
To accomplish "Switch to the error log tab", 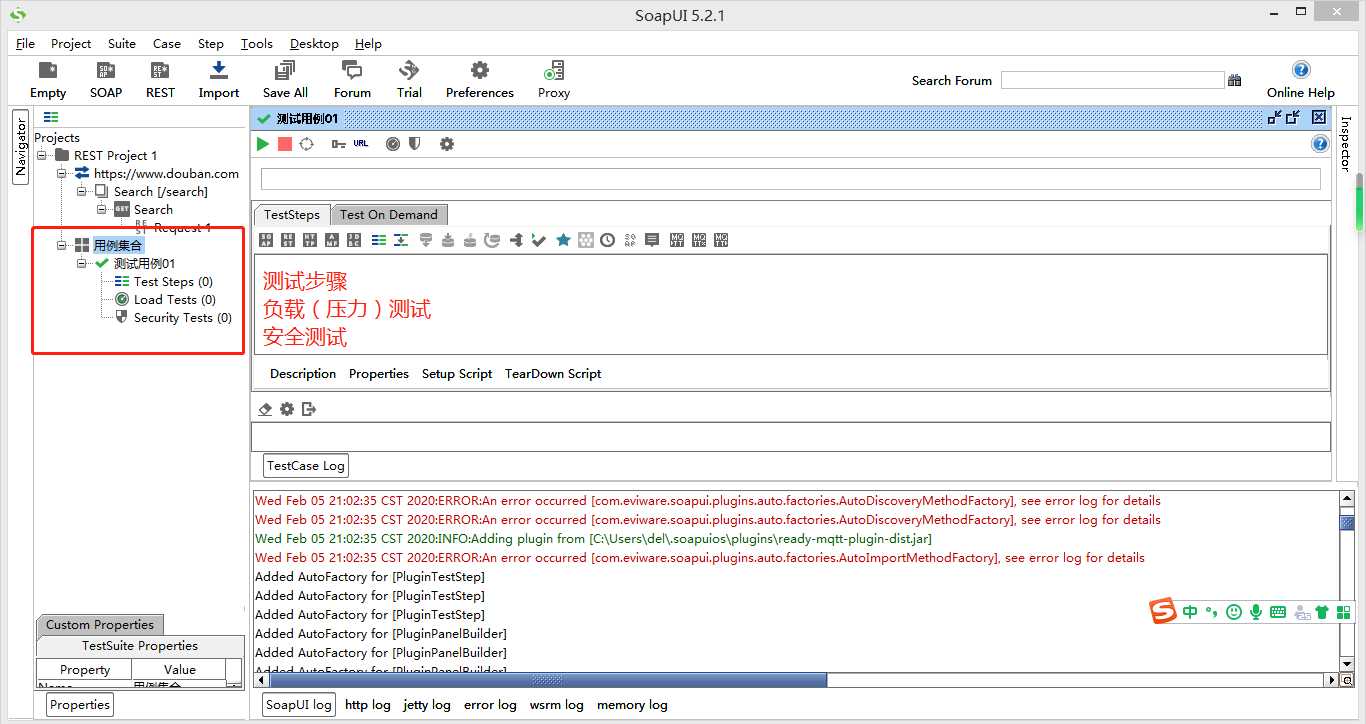I will 490,705.
